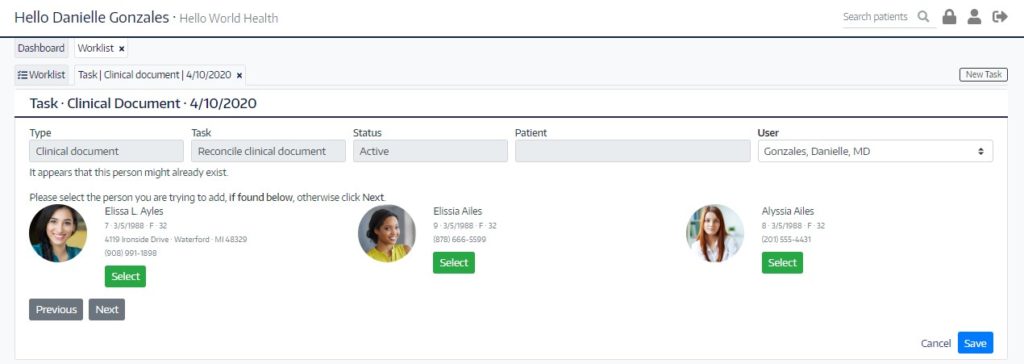The image size is (1024, 364).
Task: Select patient Alyssia Ailes
Action: pos(782,263)
